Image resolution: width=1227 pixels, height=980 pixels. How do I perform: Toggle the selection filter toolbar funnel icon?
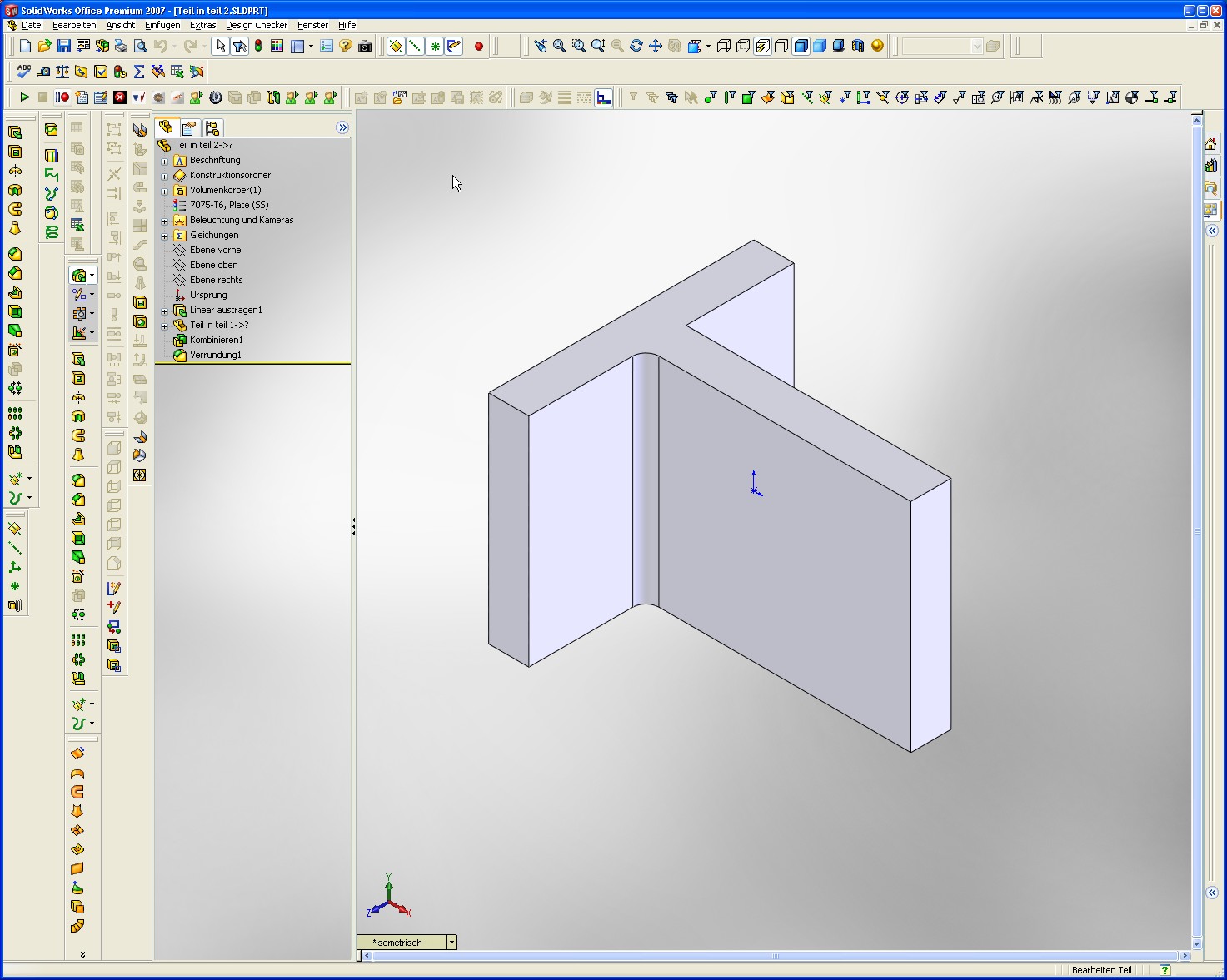239,46
